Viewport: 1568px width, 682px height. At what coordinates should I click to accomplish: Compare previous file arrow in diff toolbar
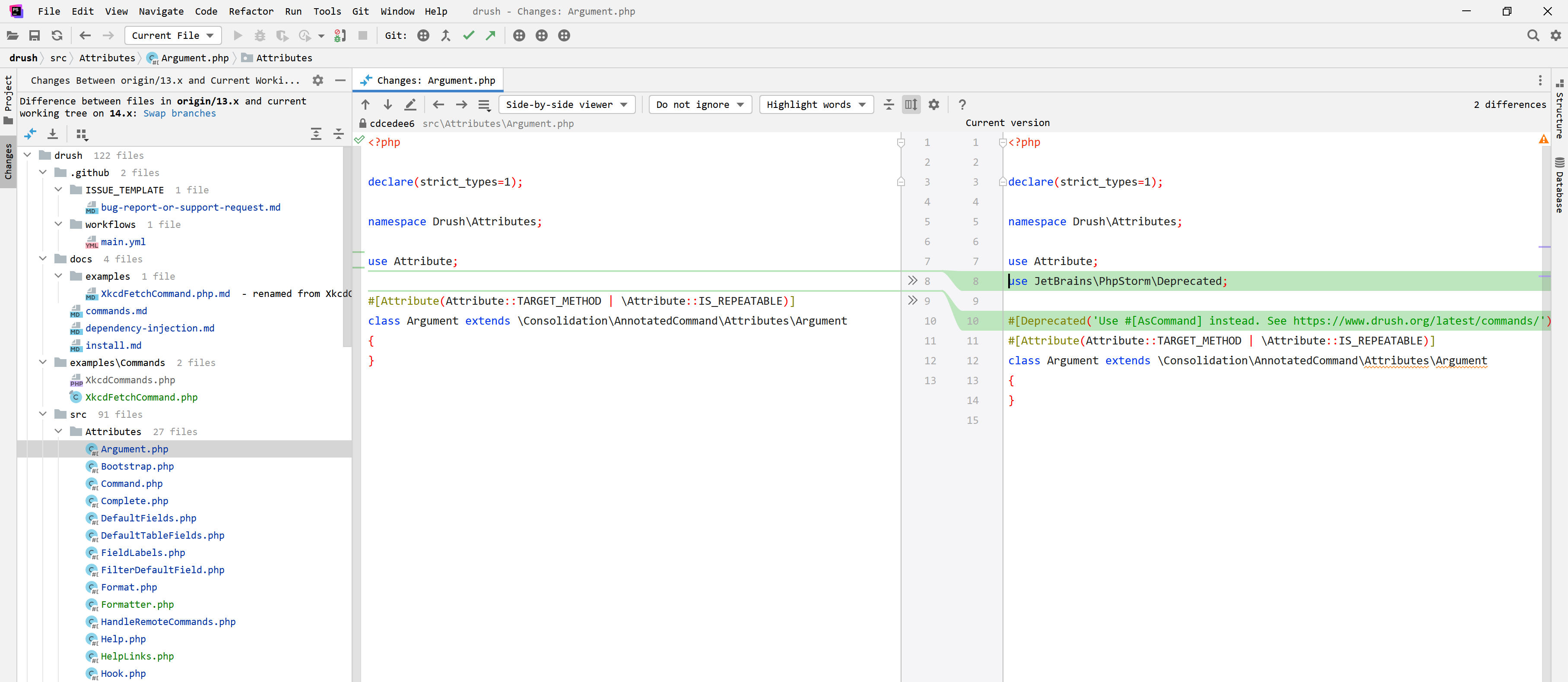pyautogui.click(x=438, y=104)
